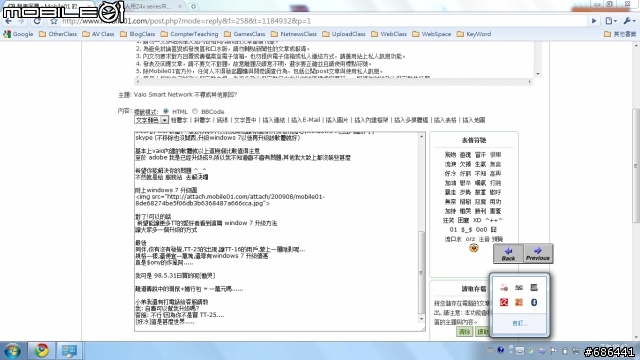Insert the ^++^ emoticon text
640x360 pixels.
point(494,220)
